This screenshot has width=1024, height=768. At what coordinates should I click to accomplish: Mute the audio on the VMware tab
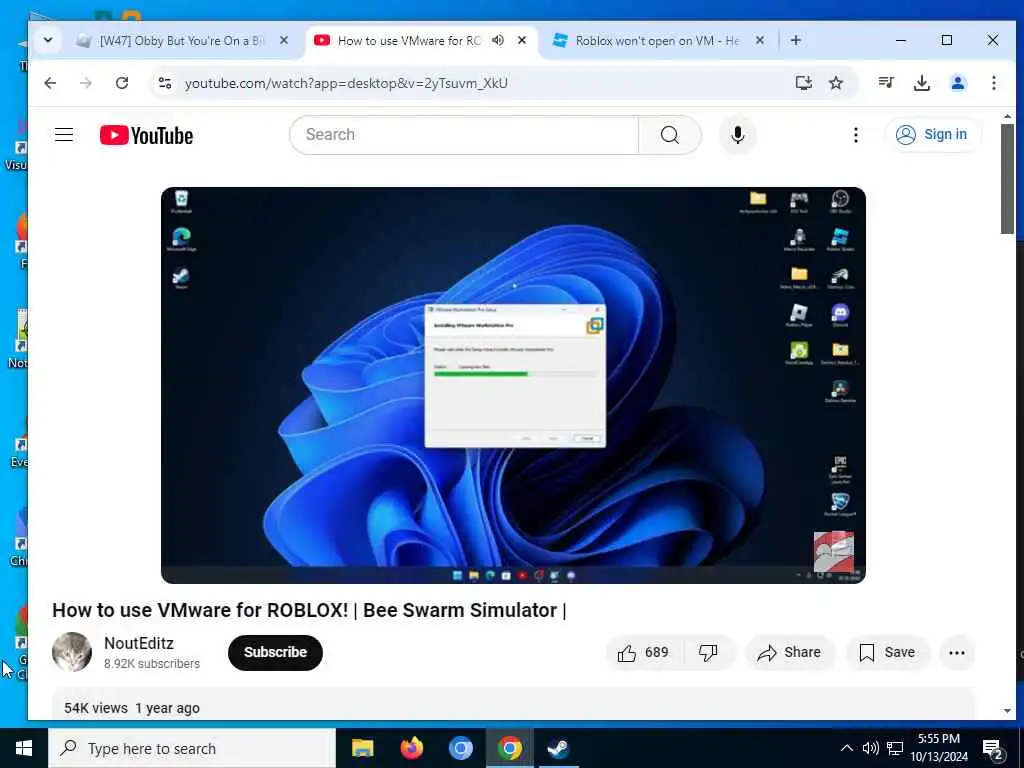coord(498,40)
